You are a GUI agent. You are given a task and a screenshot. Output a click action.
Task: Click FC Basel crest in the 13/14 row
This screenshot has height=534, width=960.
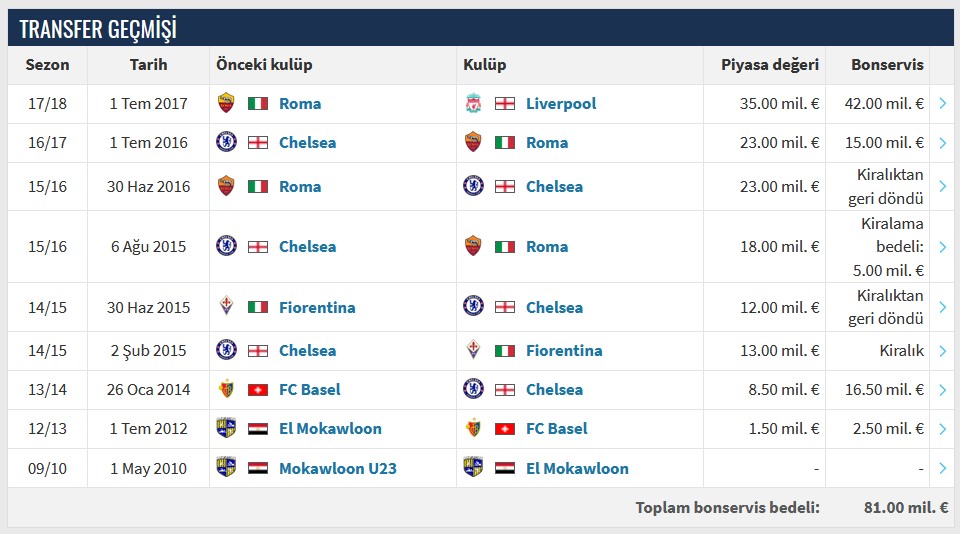[226, 389]
